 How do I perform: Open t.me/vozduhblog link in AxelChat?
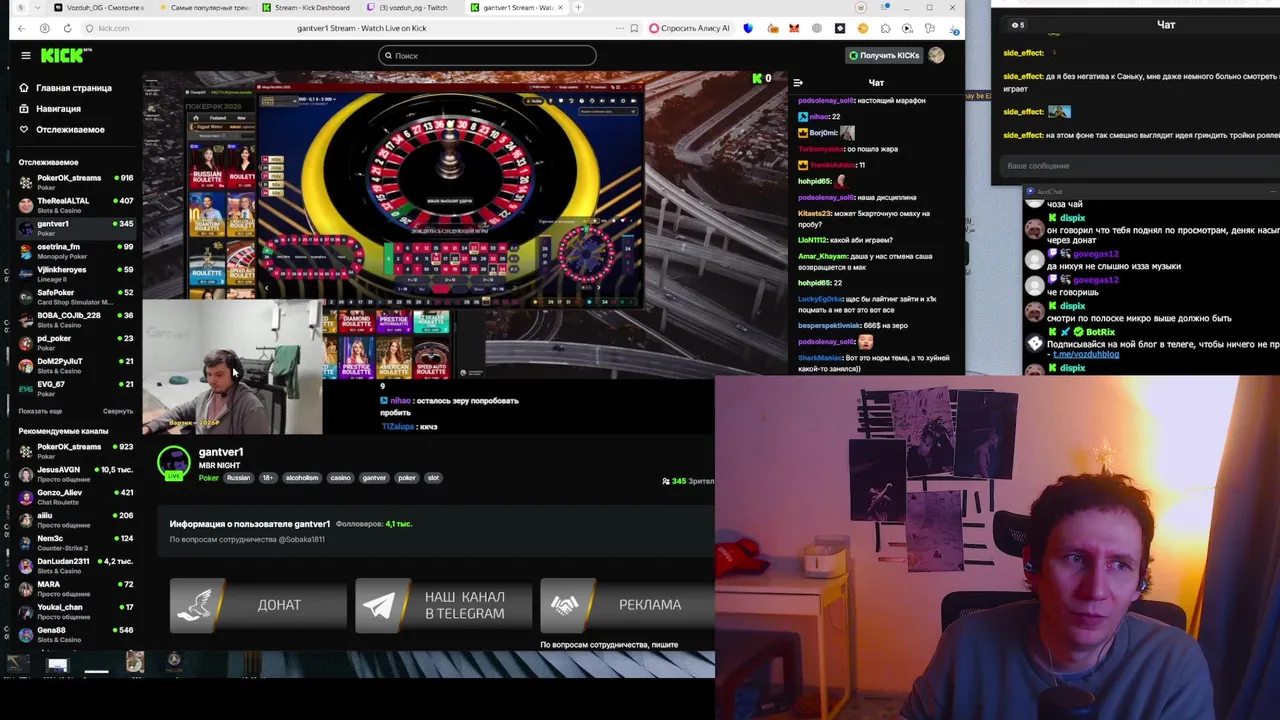click(x=1086, y=354)
